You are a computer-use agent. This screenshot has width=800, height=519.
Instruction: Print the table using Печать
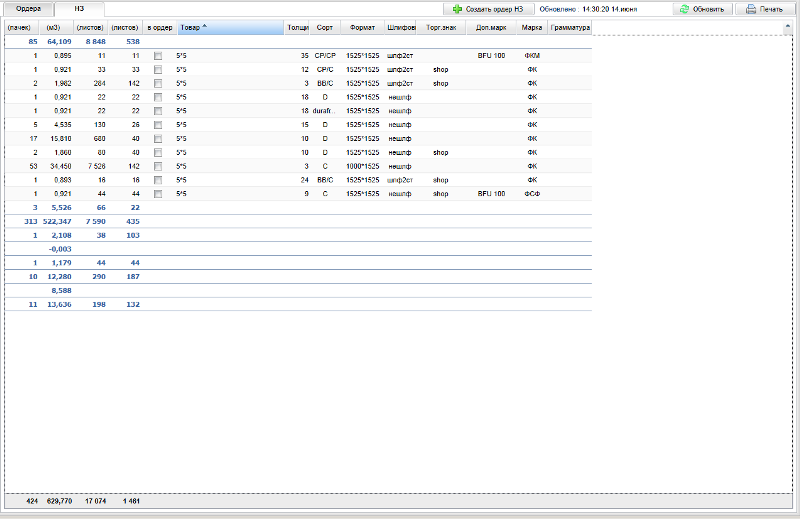pyautogui.click(x=765, y=8)
